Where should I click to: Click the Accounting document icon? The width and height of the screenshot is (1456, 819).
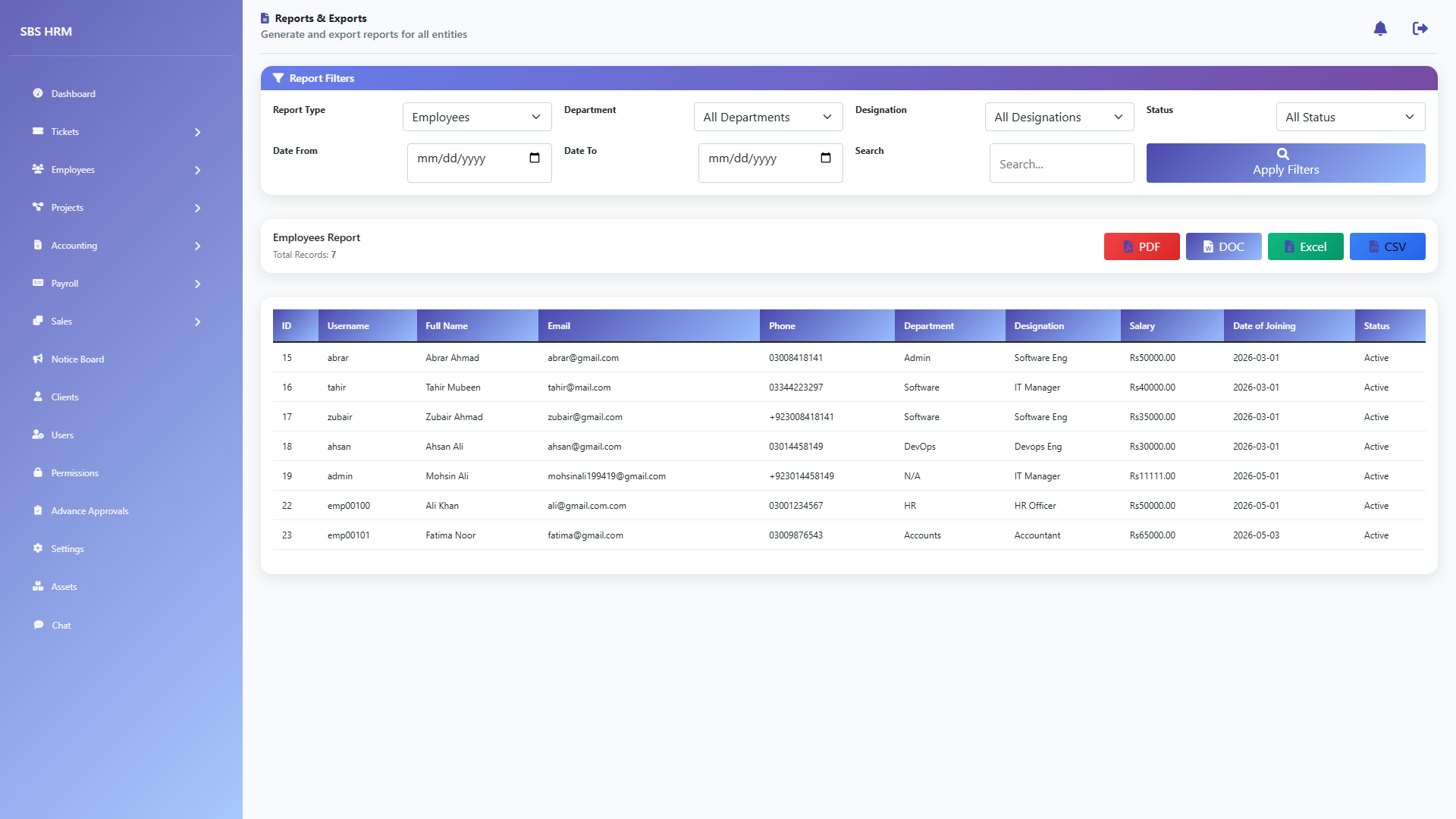point(38,245)
